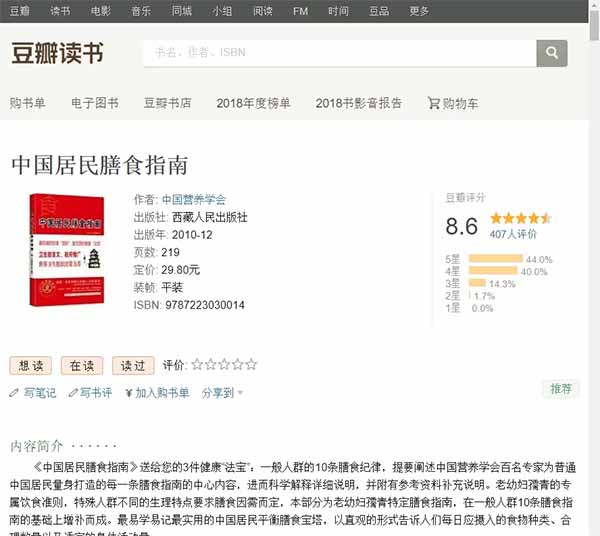Click the binding value 平装

172,287
